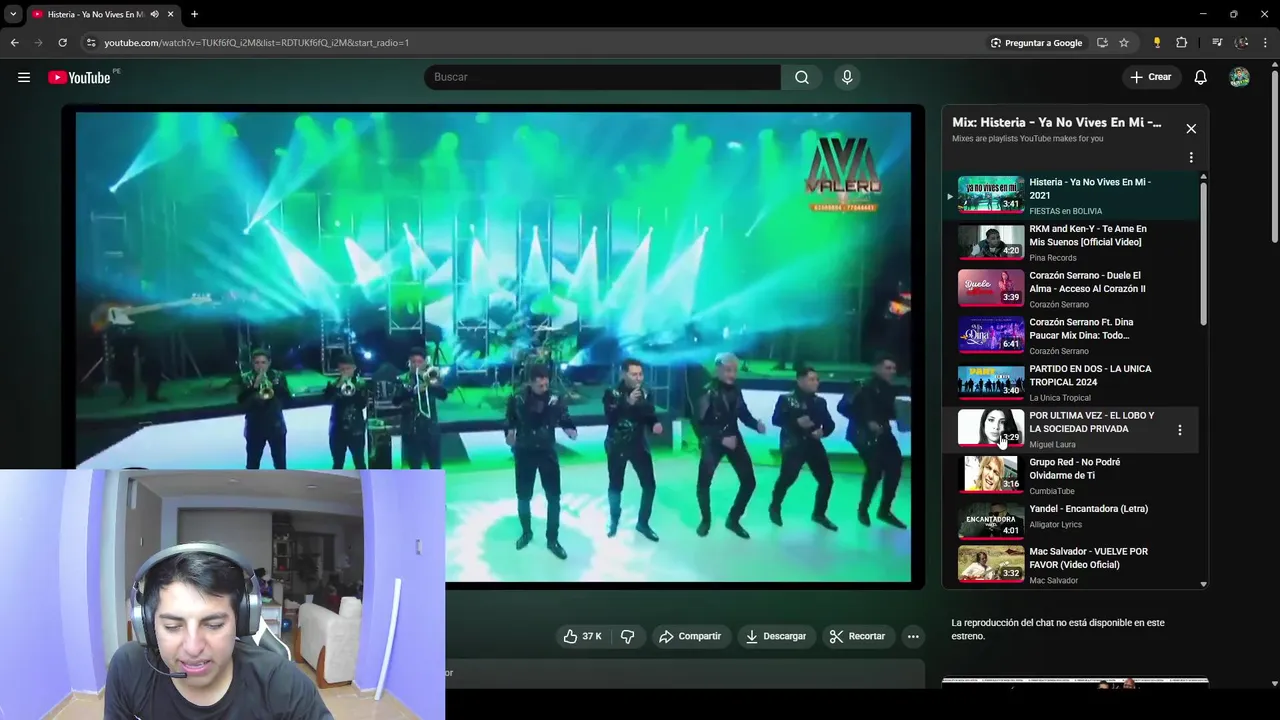Viewport: 1280px width, 720px height.
Task: Click the page vertical scrollbar thumb
Action: [x=1275, y=155]
